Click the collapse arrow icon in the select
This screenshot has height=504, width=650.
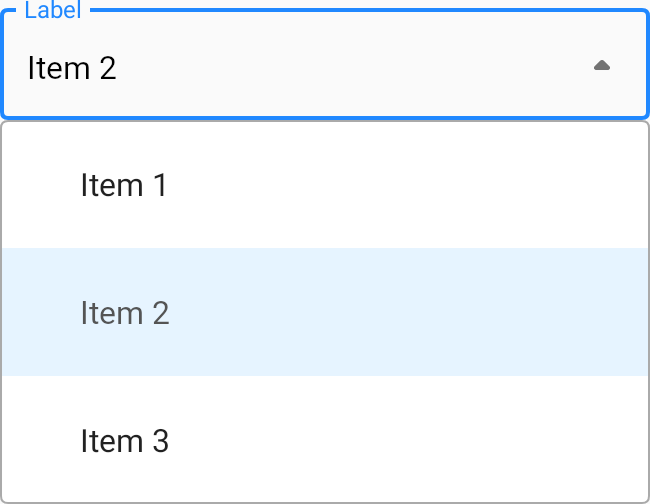(601, 66)
